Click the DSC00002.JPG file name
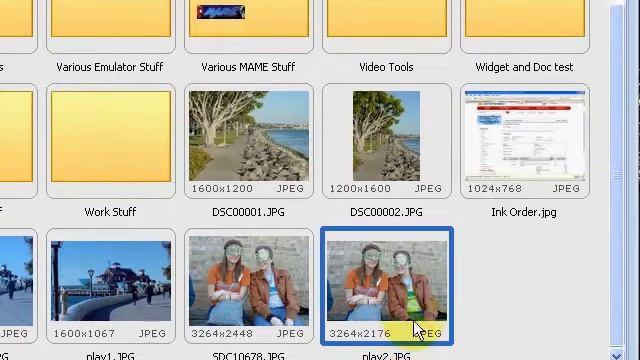 [386, 212]
